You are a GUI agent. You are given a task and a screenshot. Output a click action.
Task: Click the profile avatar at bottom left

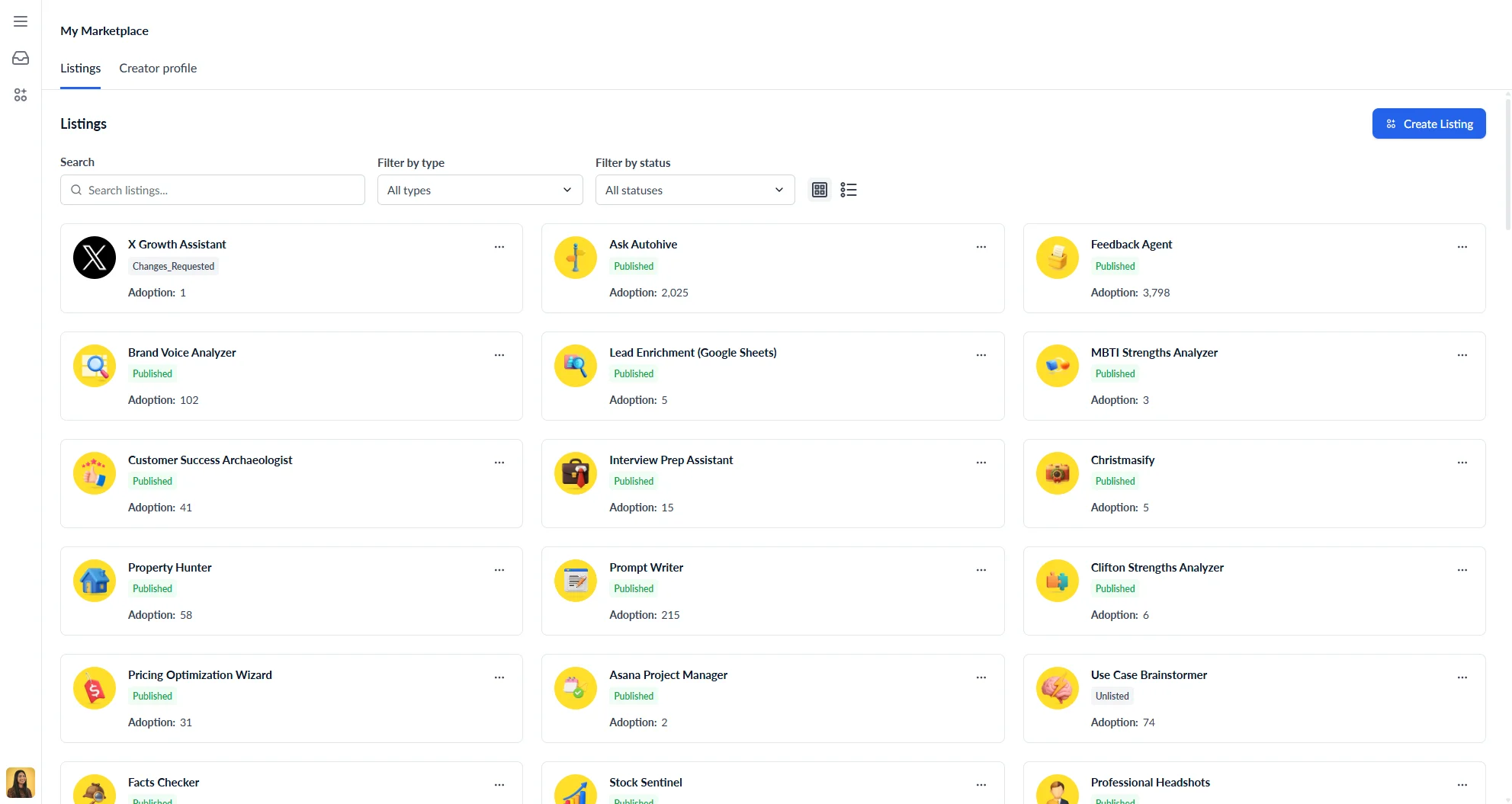click(x=20, y=782)
